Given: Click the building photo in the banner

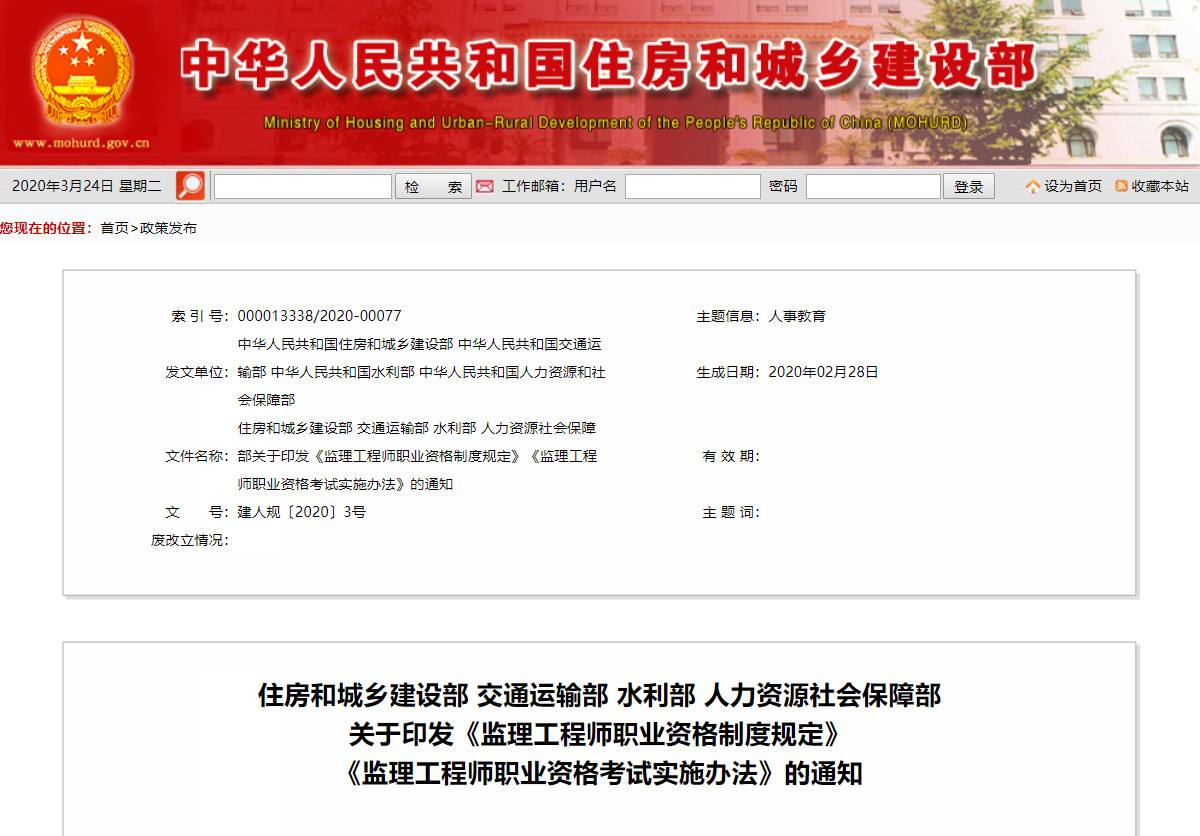Looking at the screenshot, I should pos(1120,80).
